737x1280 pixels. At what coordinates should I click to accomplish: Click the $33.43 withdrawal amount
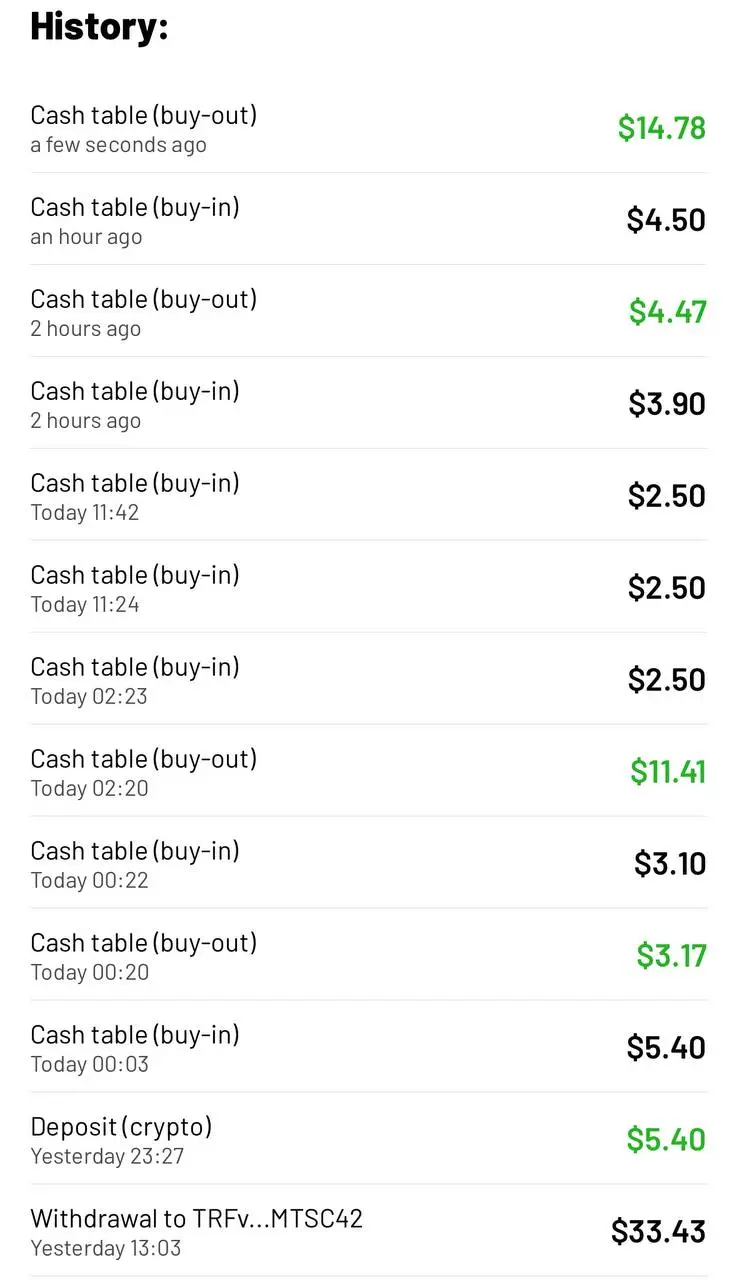tap(659, 1231)
